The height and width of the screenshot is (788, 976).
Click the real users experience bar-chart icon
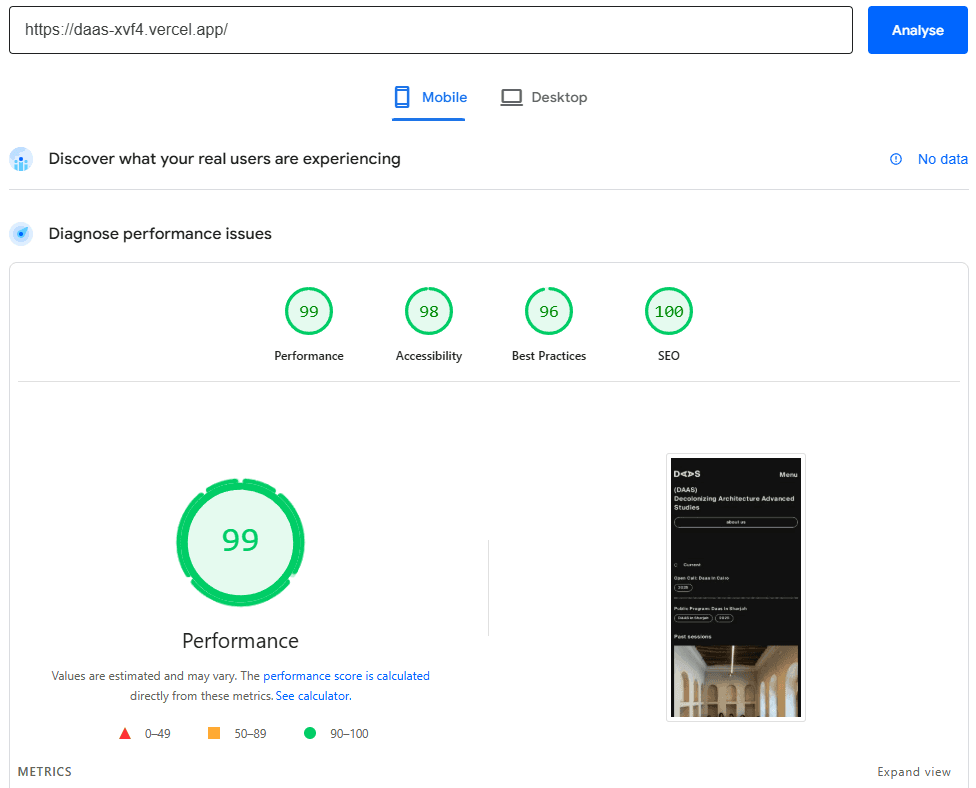[21, 159]
